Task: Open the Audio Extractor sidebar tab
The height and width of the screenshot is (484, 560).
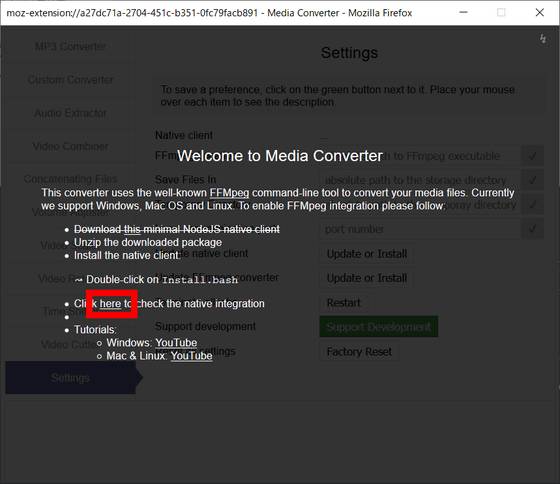Action: (x=70, y=113)
